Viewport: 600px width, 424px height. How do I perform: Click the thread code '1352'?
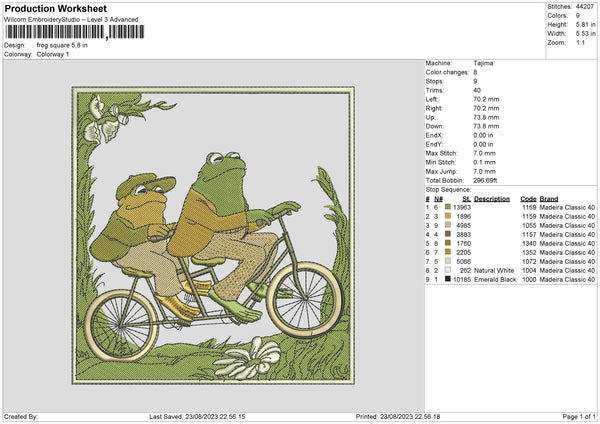529,253
